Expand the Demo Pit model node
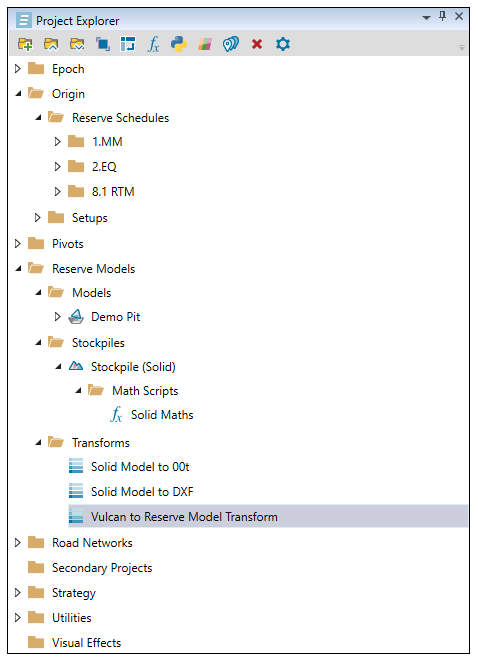This screenshot has width=478, height=660. [58, 317]
